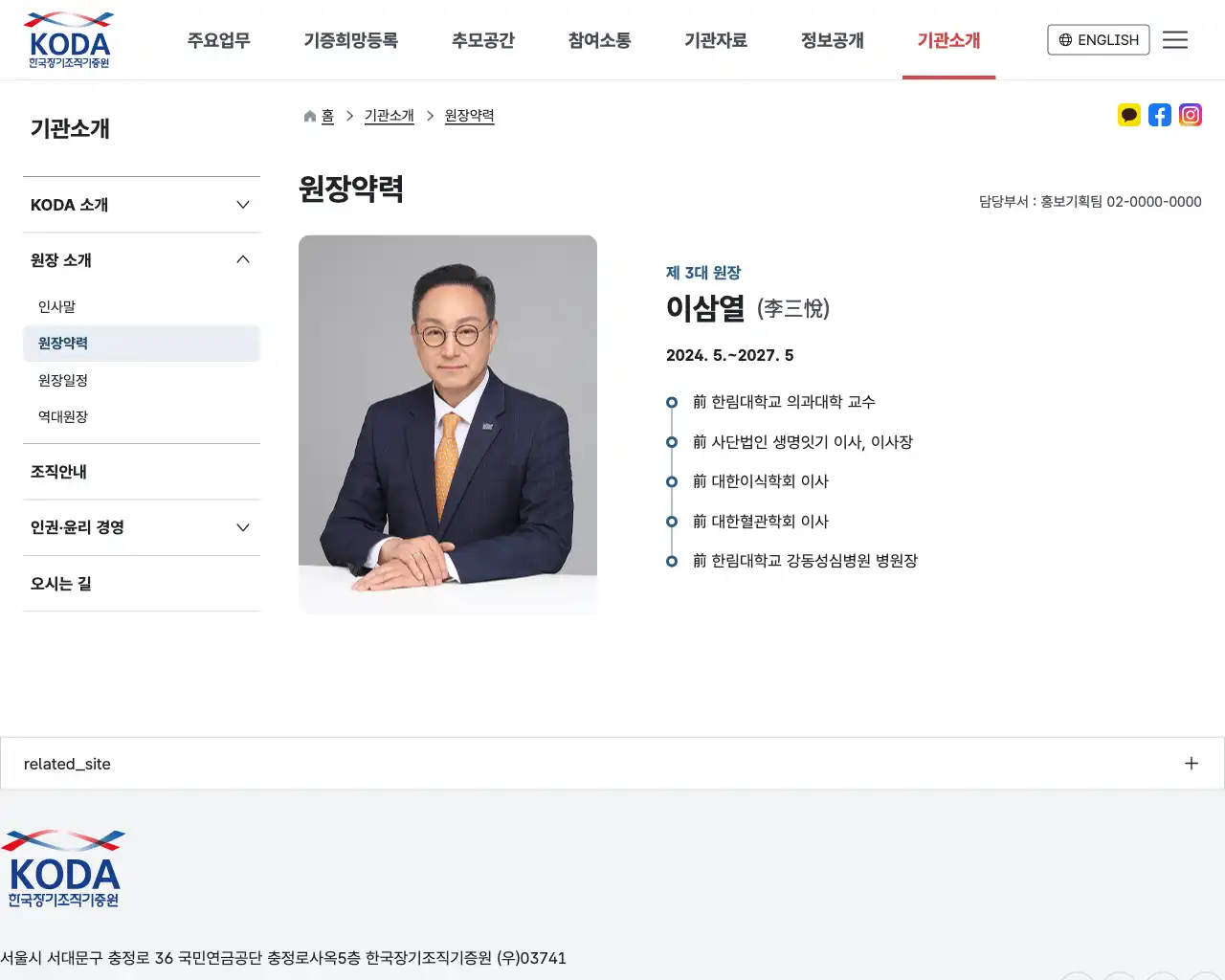Viewport: 1225px width, 980px height.
Task: Open KakaoTalk sharing icon
Action: pyautogui.click(x=1129, y=115)
